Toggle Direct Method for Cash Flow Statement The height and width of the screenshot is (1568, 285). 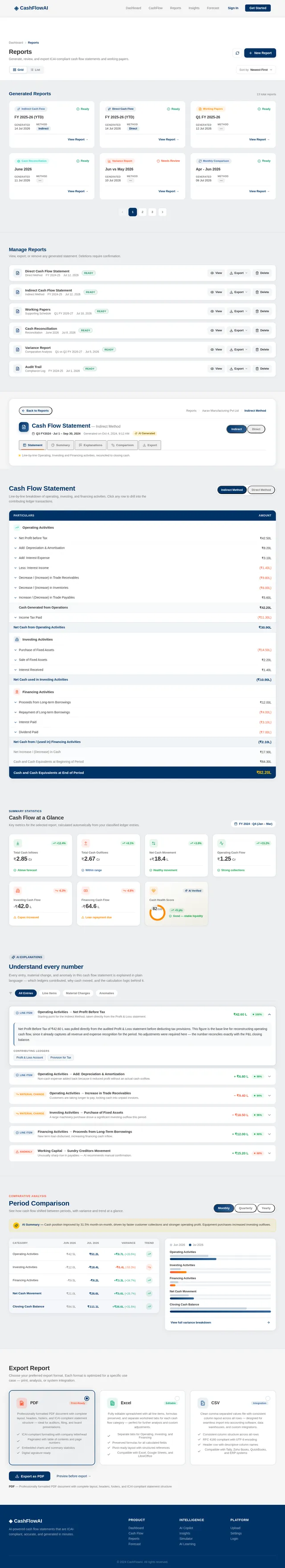point(261,490)
